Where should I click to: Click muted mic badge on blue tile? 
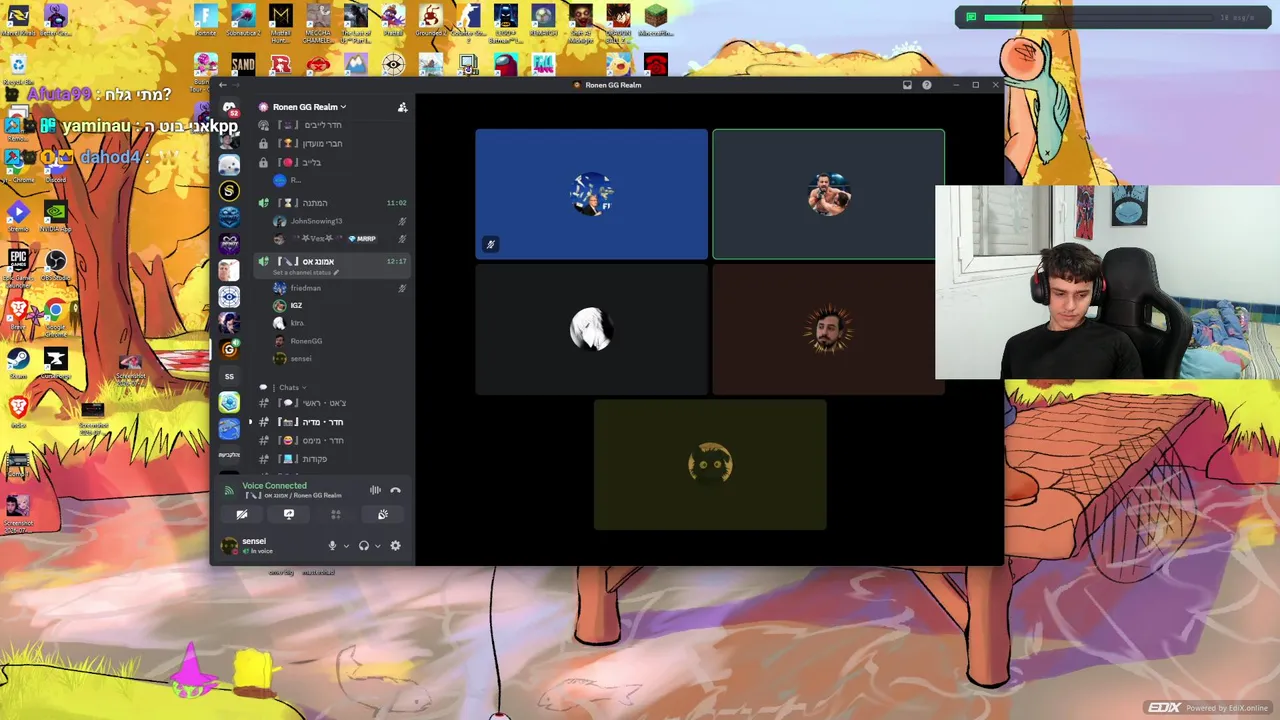tap(490, 244)
